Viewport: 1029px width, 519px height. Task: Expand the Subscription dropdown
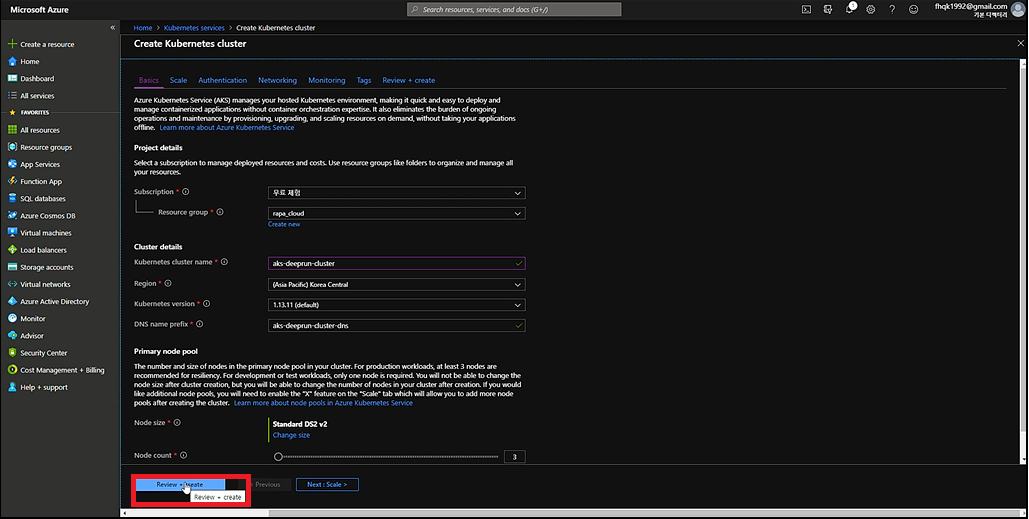(x=396, y=193)
